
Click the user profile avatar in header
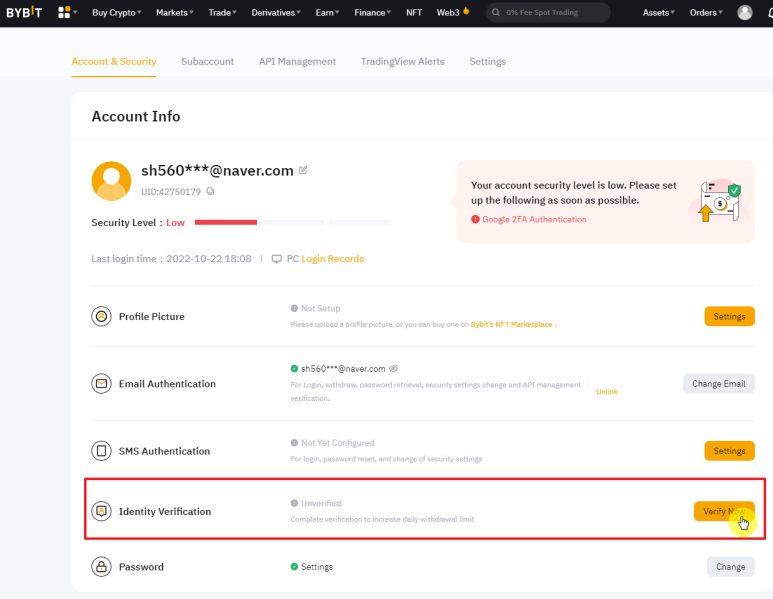click(744, 12)
